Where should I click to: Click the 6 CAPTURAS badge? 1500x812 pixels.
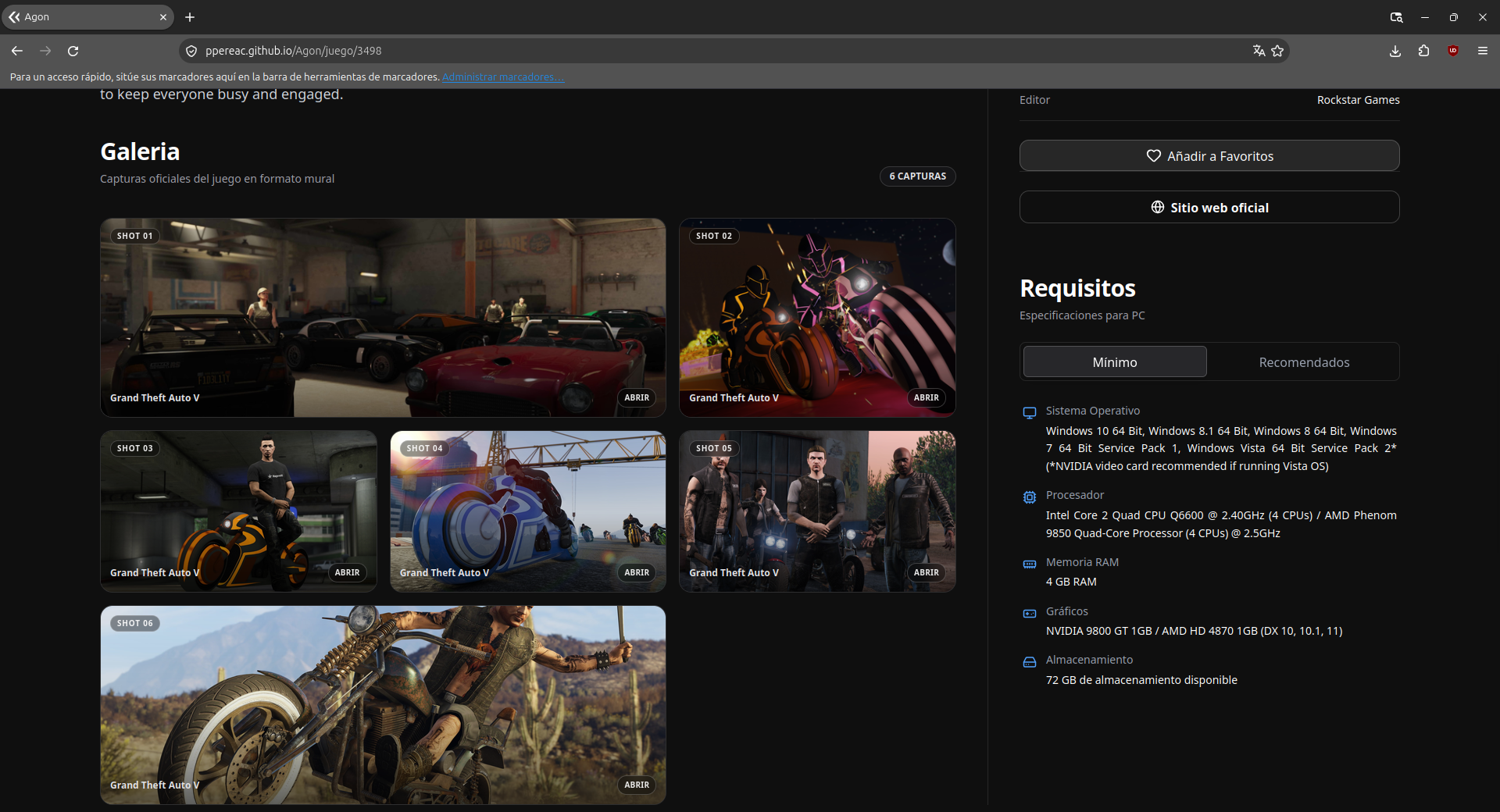pyautogui.click(x=917, y=176)
